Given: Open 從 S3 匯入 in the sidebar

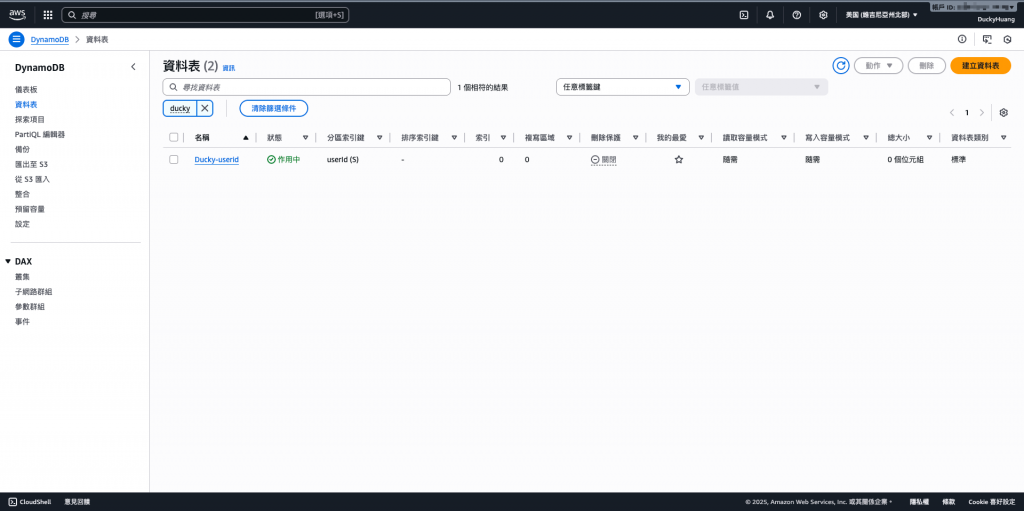Looking at the screenshot, I should 33,179.
